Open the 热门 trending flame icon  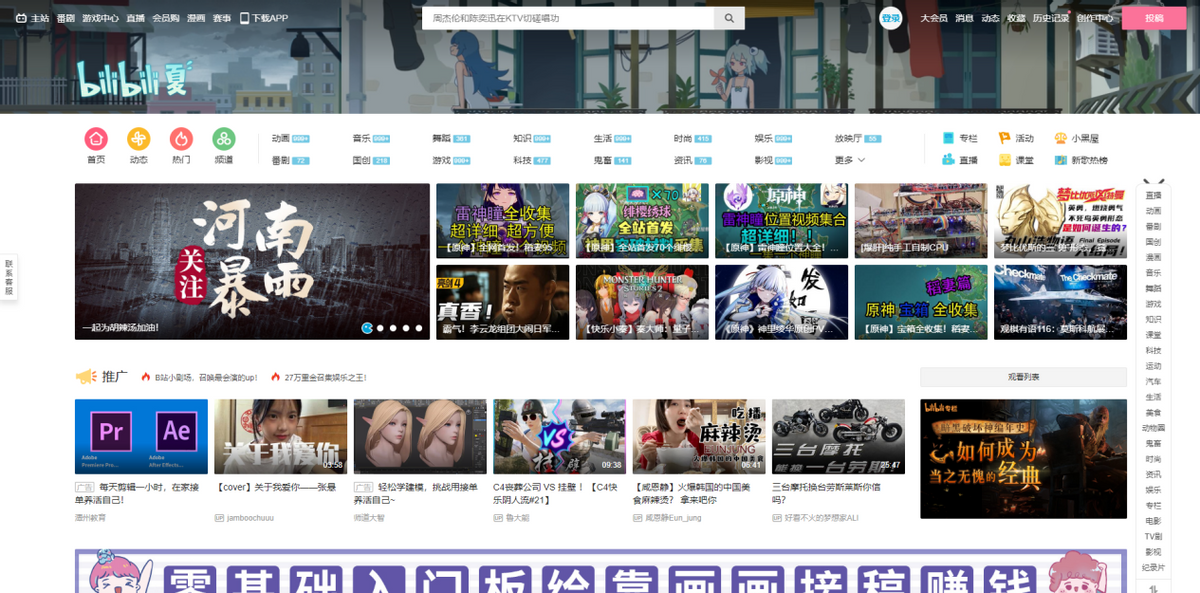(x=181, y=140)
